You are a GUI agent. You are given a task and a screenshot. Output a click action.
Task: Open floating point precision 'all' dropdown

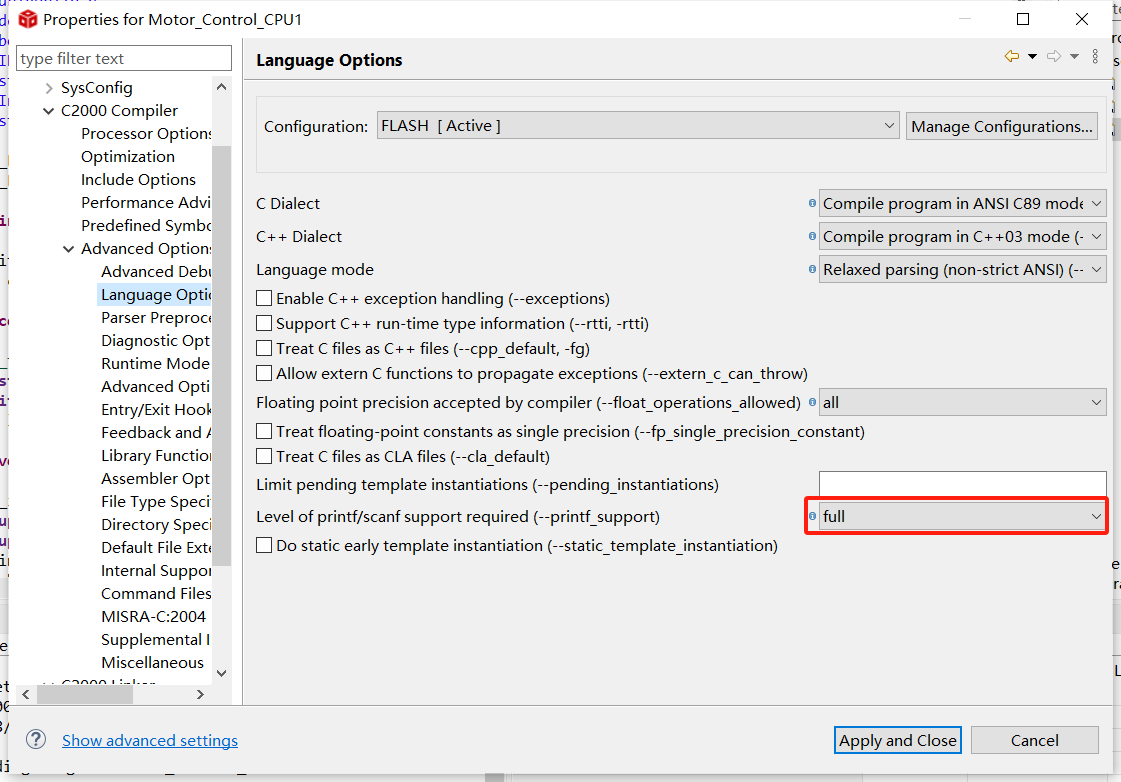962,402
